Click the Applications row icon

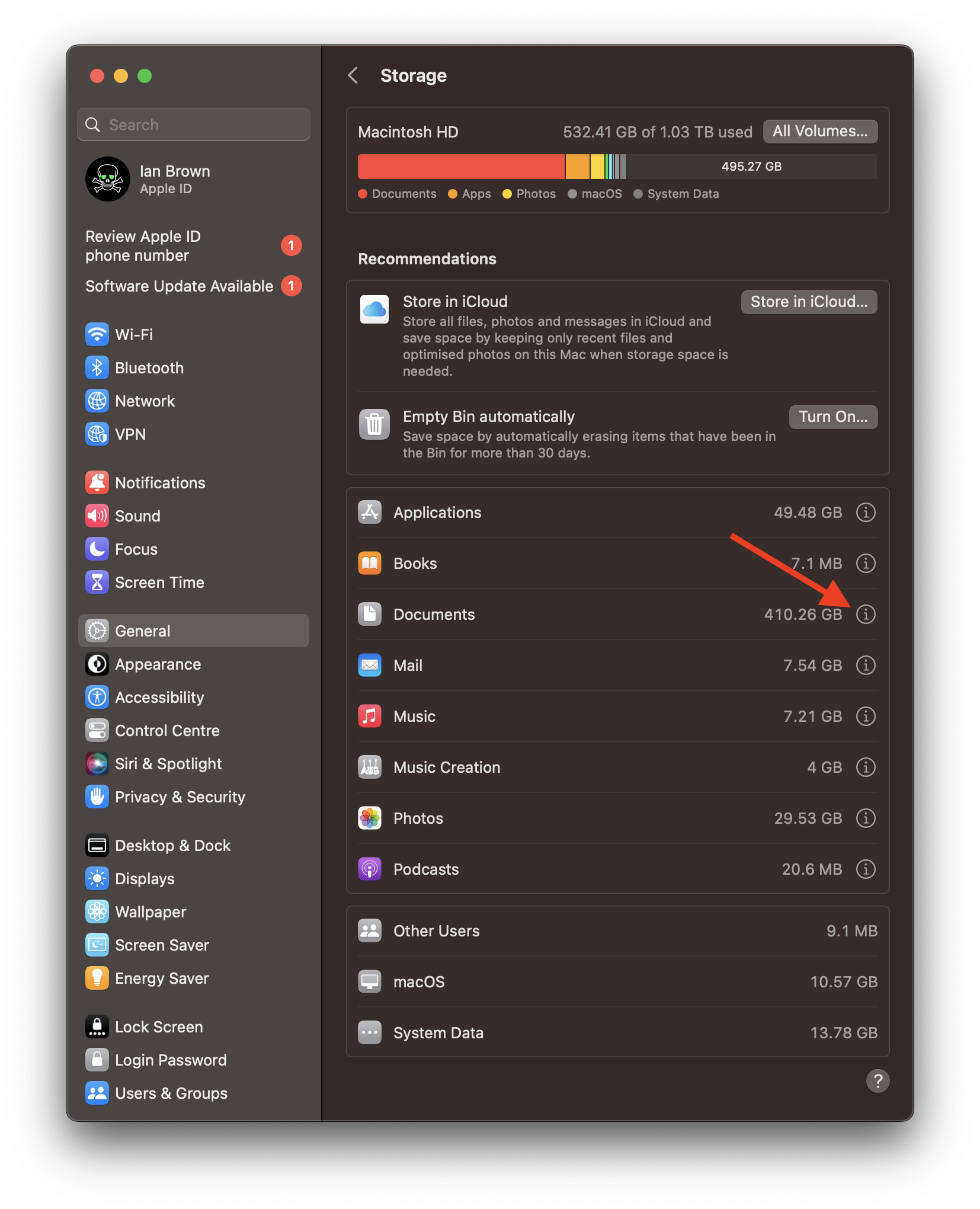click(x=370, y=513)
